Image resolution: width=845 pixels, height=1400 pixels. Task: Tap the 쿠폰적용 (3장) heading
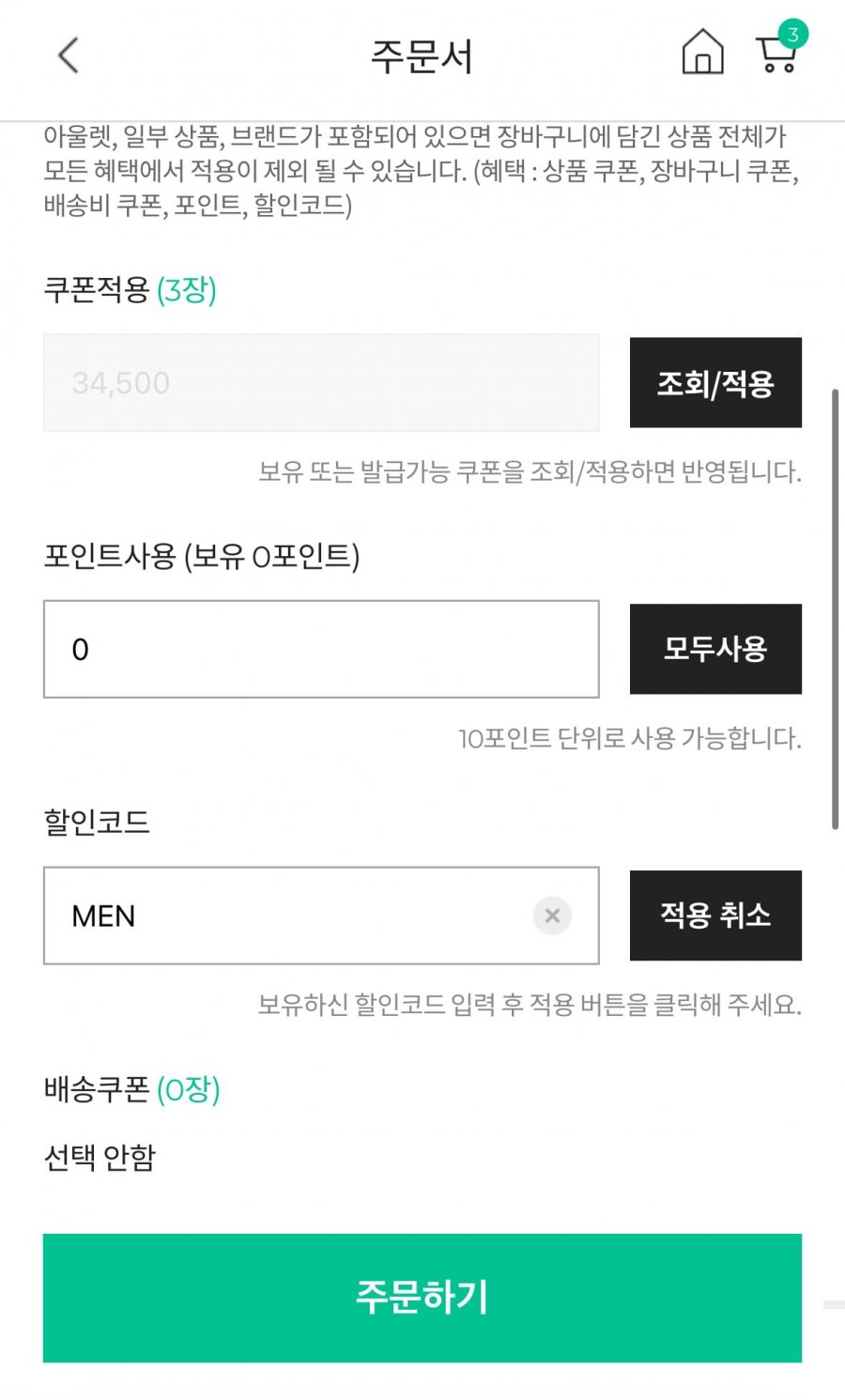tap(130, 290)
